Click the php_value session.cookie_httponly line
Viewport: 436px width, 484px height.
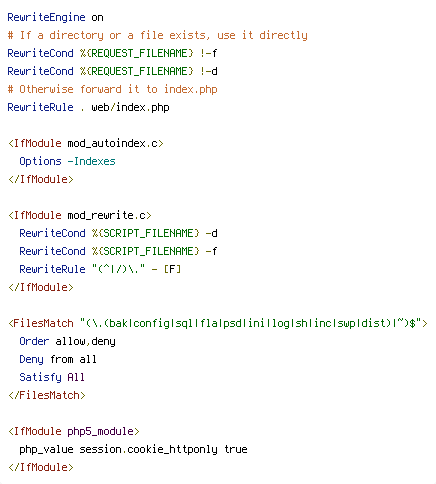pyautogui.click(x=133, y=449)
